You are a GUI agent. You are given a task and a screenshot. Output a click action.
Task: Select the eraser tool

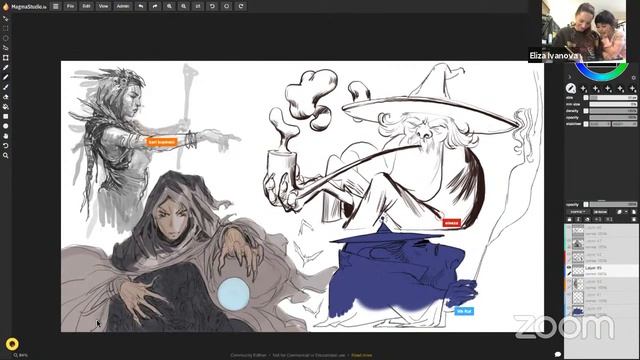(5, 97)
